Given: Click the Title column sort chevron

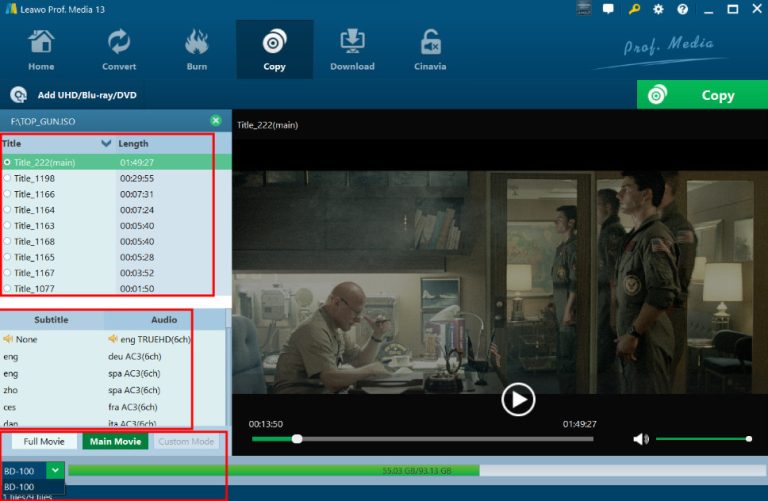Looking at the screenshot, I should click(x=107, y=144).
